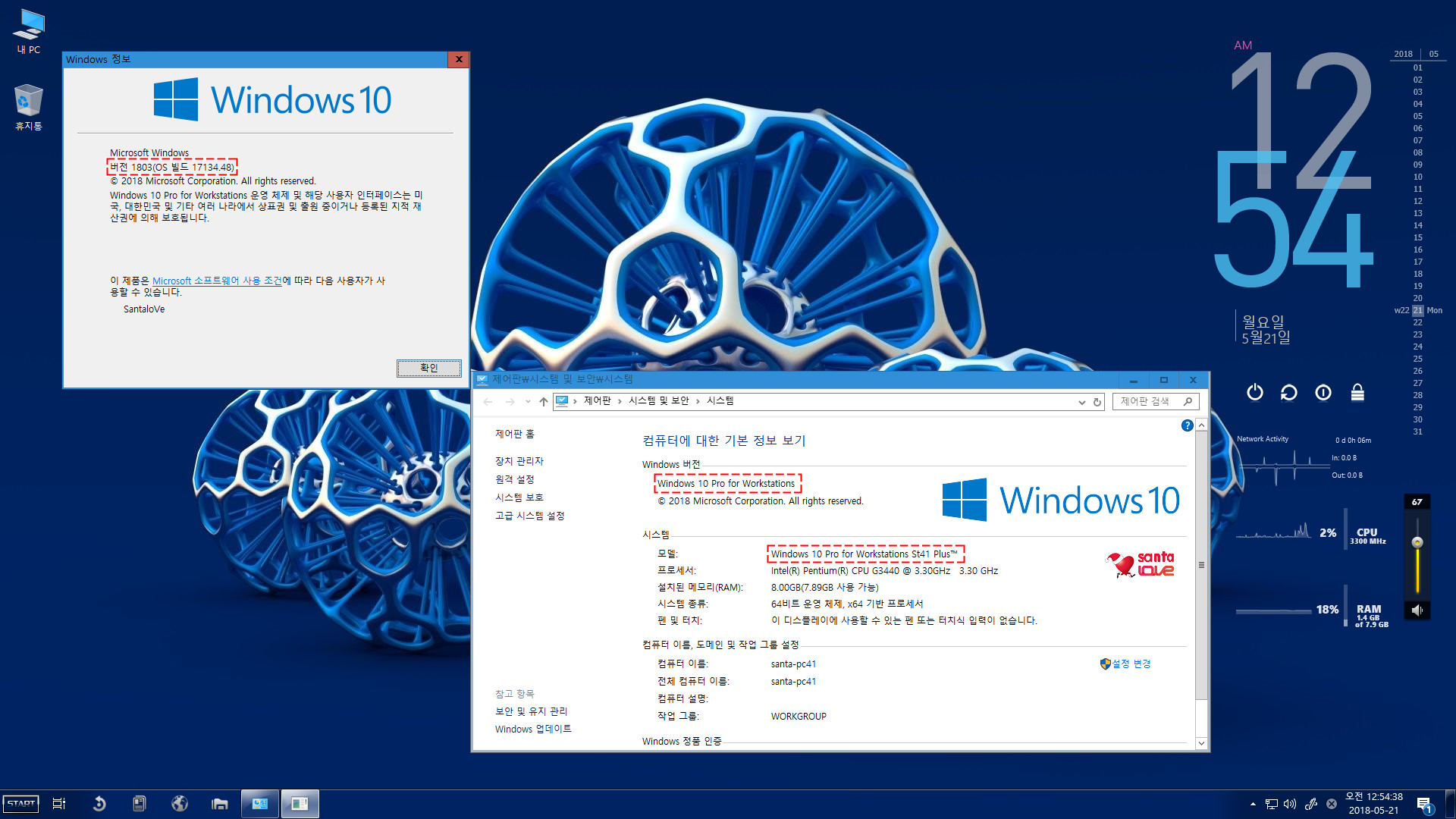The width and height of the screenshot is (1456, 819).
Task: Open the 휴지통 recycle bin icon
Action: tap(29, 107)
